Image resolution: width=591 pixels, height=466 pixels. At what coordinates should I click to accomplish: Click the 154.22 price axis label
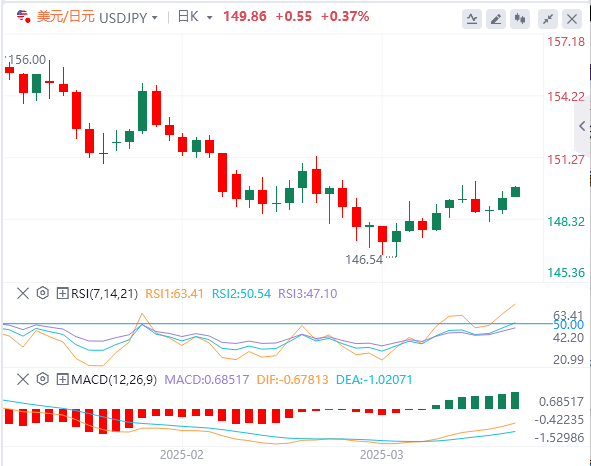(x=566, y=97)
